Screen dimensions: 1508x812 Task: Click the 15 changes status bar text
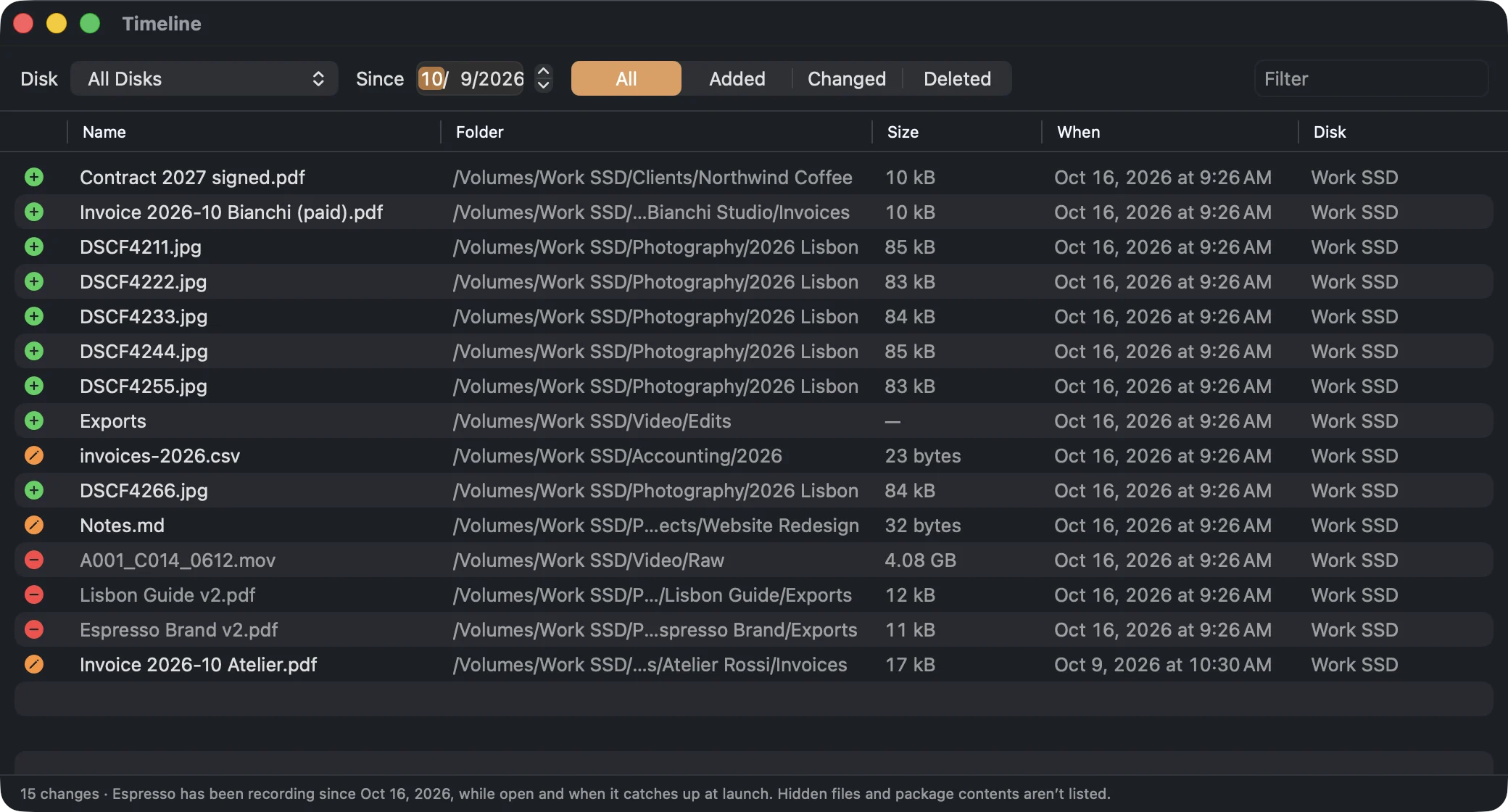[59, 793]
